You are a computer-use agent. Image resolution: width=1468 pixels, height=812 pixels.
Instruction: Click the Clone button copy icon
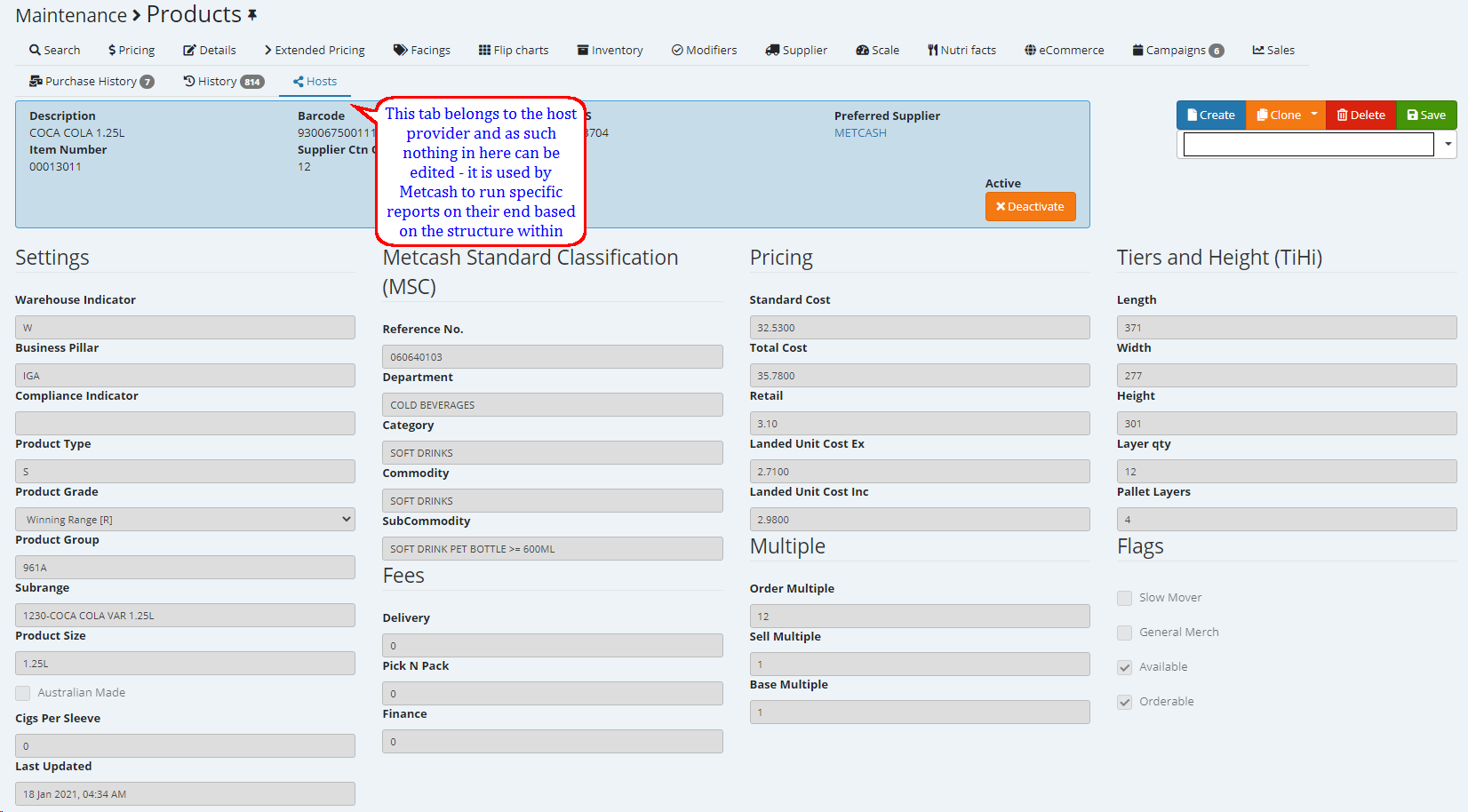point(1262,115)
